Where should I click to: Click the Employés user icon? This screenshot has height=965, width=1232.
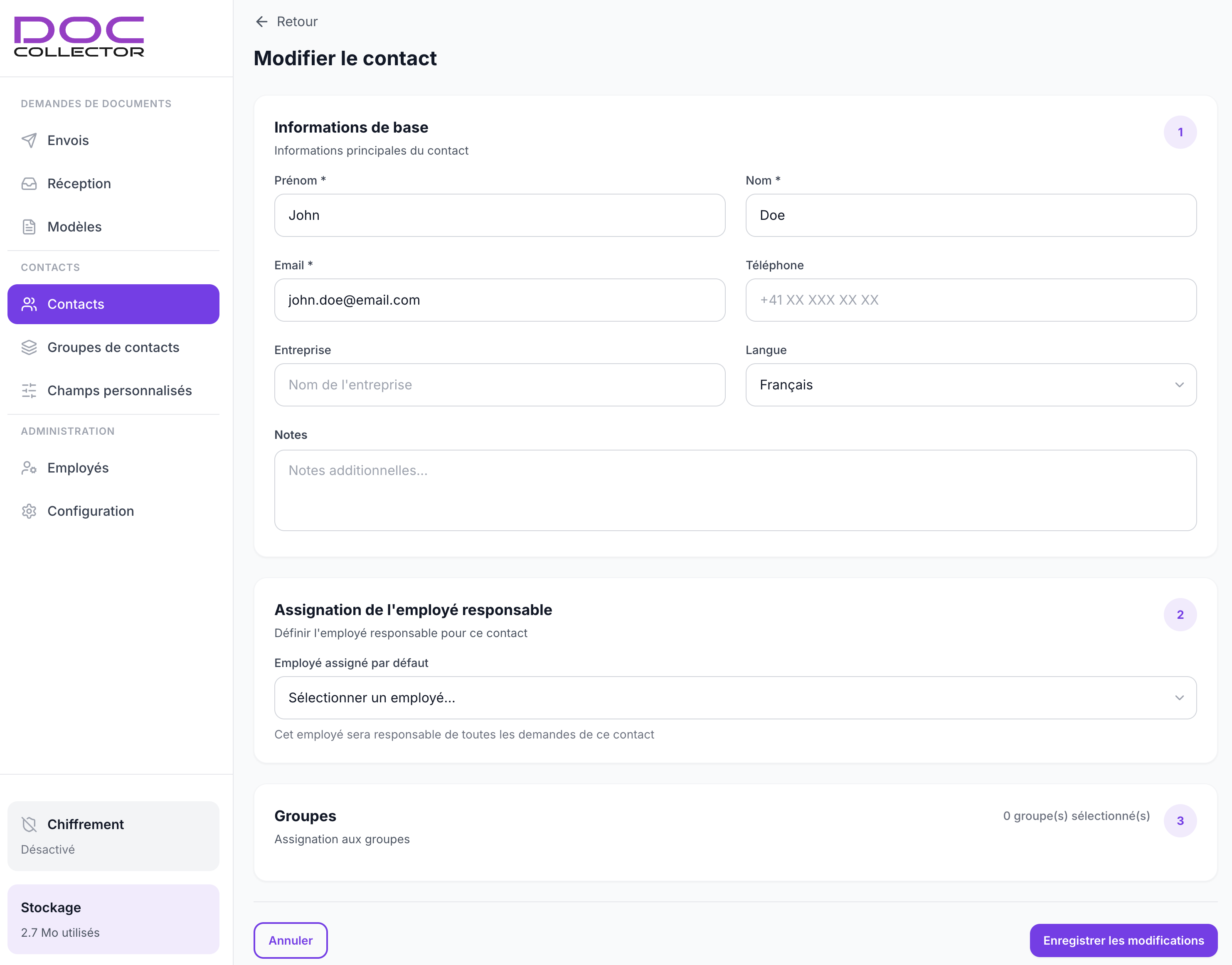[x=29, y=468]
